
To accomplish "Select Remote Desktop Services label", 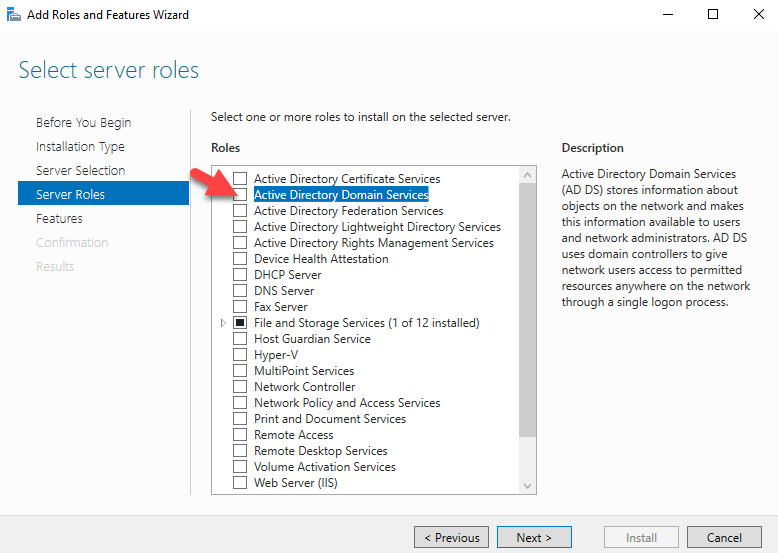I will [321, 451].
